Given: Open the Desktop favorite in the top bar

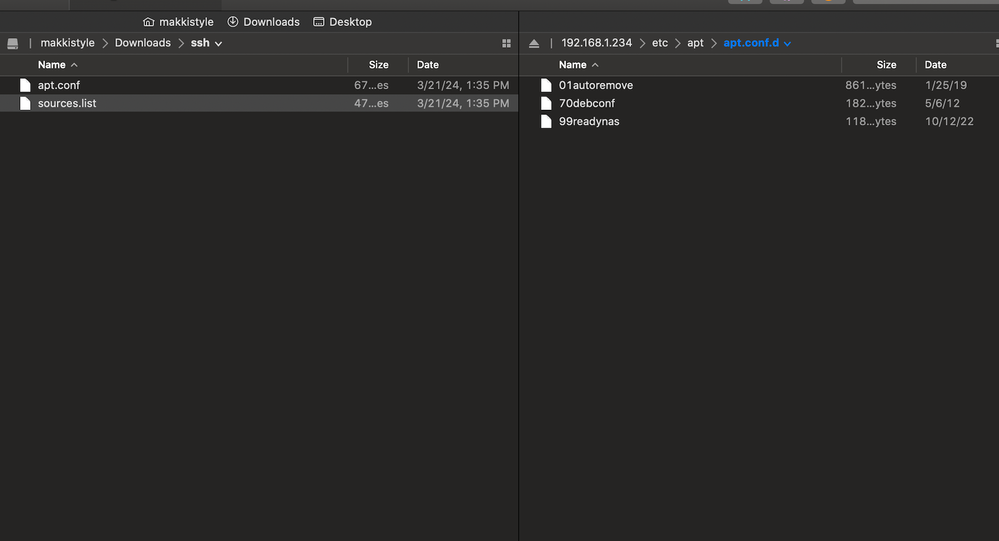Looking at the screenshot, I should (x=342, y=22).
